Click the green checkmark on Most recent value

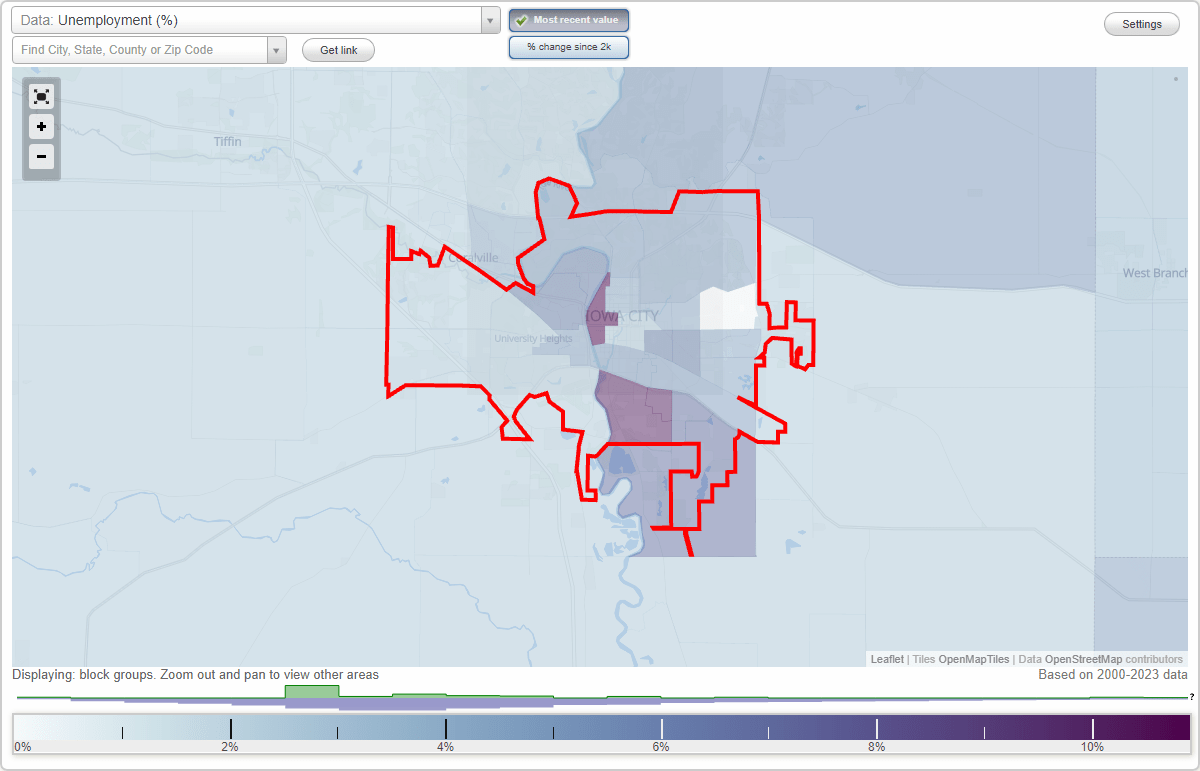(521, 19)
